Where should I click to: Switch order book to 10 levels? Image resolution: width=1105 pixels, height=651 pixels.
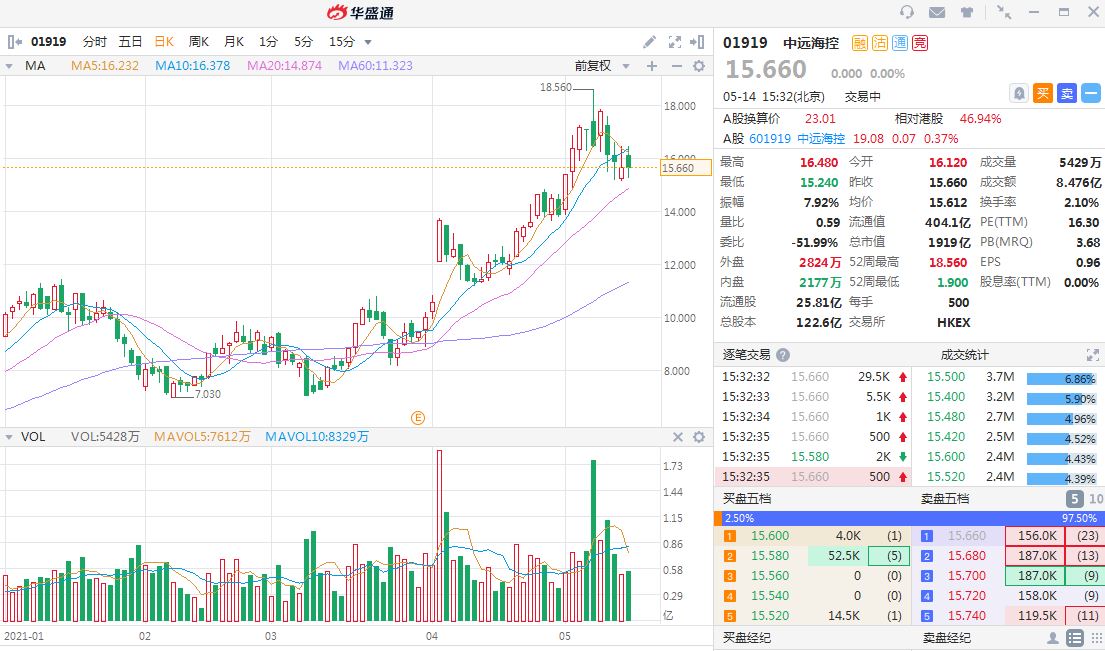(1095, 498)
